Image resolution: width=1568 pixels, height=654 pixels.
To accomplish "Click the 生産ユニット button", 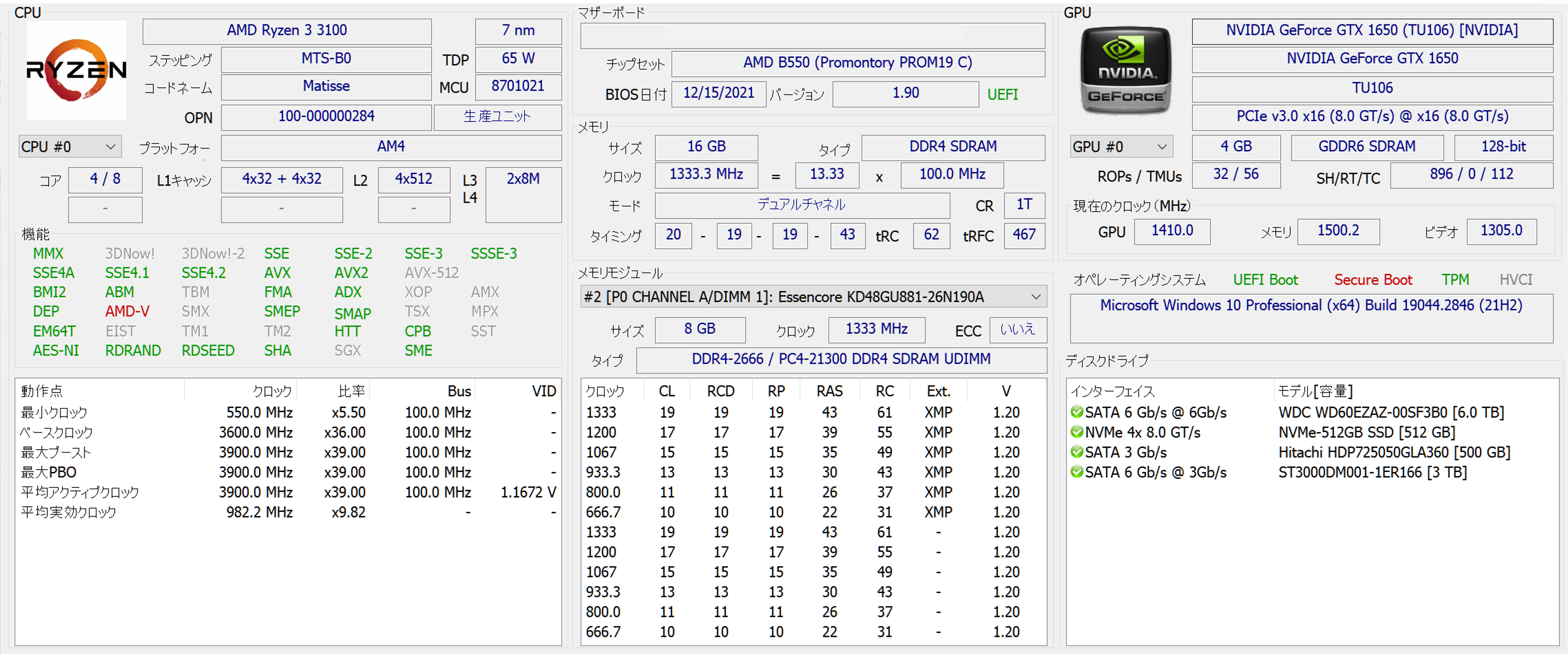I will pyautogui.click(x=497, y=116).
